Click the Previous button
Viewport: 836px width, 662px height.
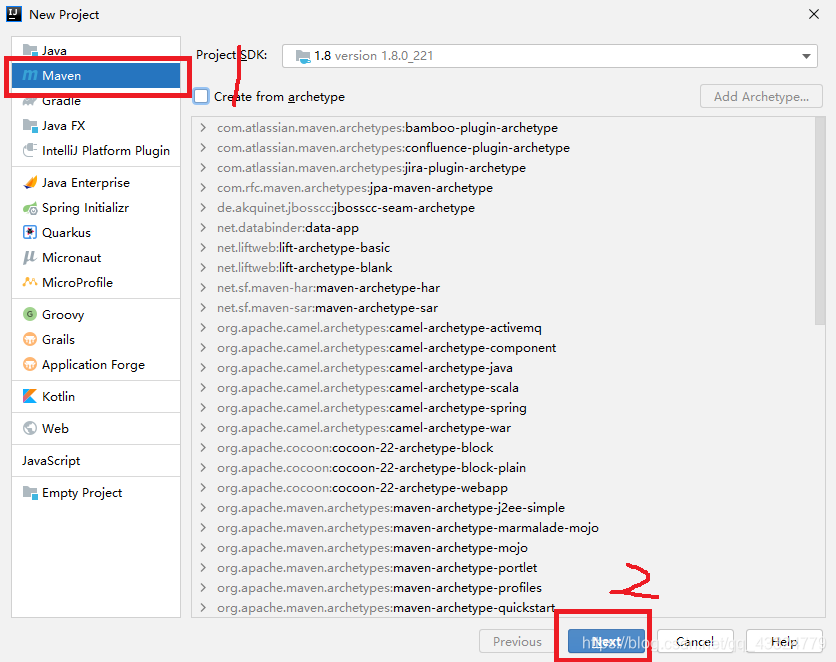[517, 641]
